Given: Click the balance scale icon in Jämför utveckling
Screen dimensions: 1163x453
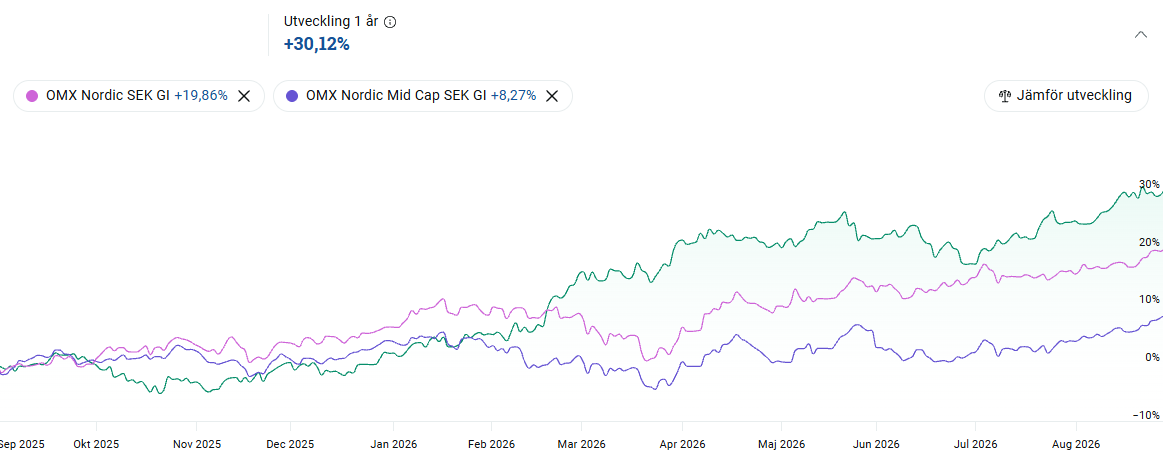Looking at the screenshot, I should 1005,96.
